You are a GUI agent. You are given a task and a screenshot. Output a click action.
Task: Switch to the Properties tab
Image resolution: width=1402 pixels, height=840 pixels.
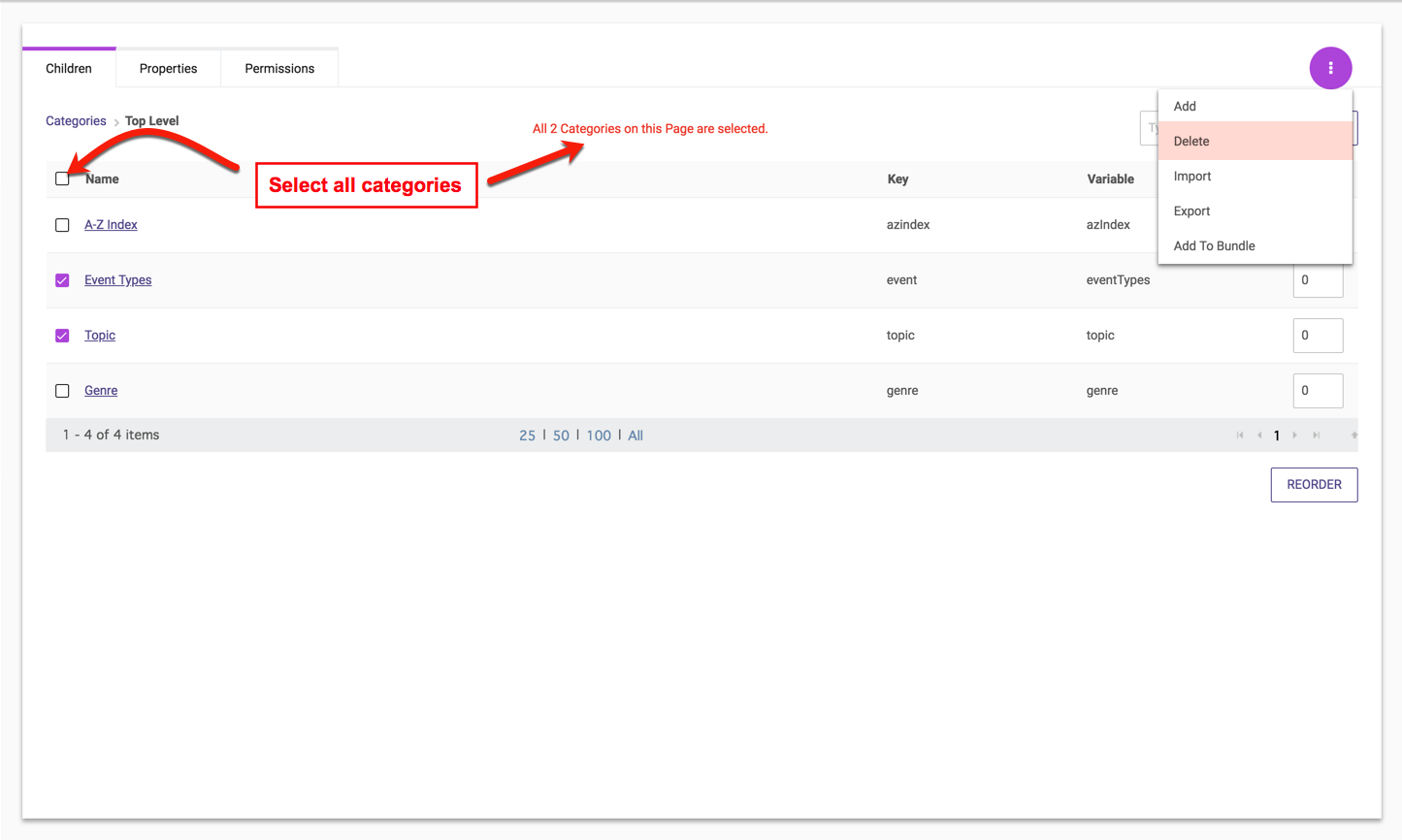pyautogui.click(x=168, y=69)
